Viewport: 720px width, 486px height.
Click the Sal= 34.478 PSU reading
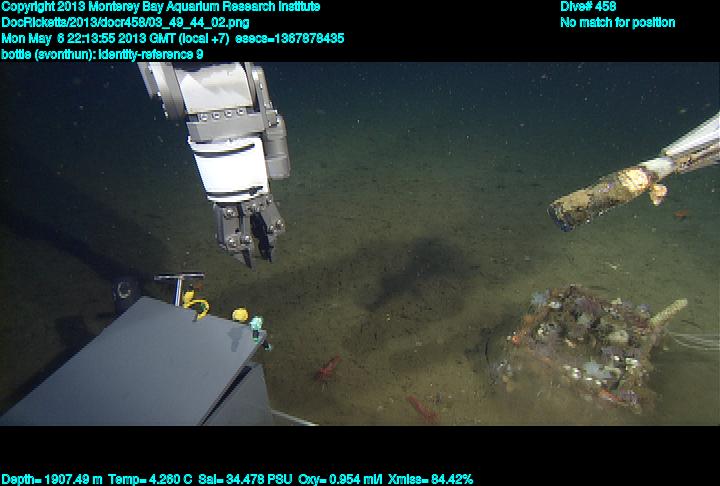[245, 479]
